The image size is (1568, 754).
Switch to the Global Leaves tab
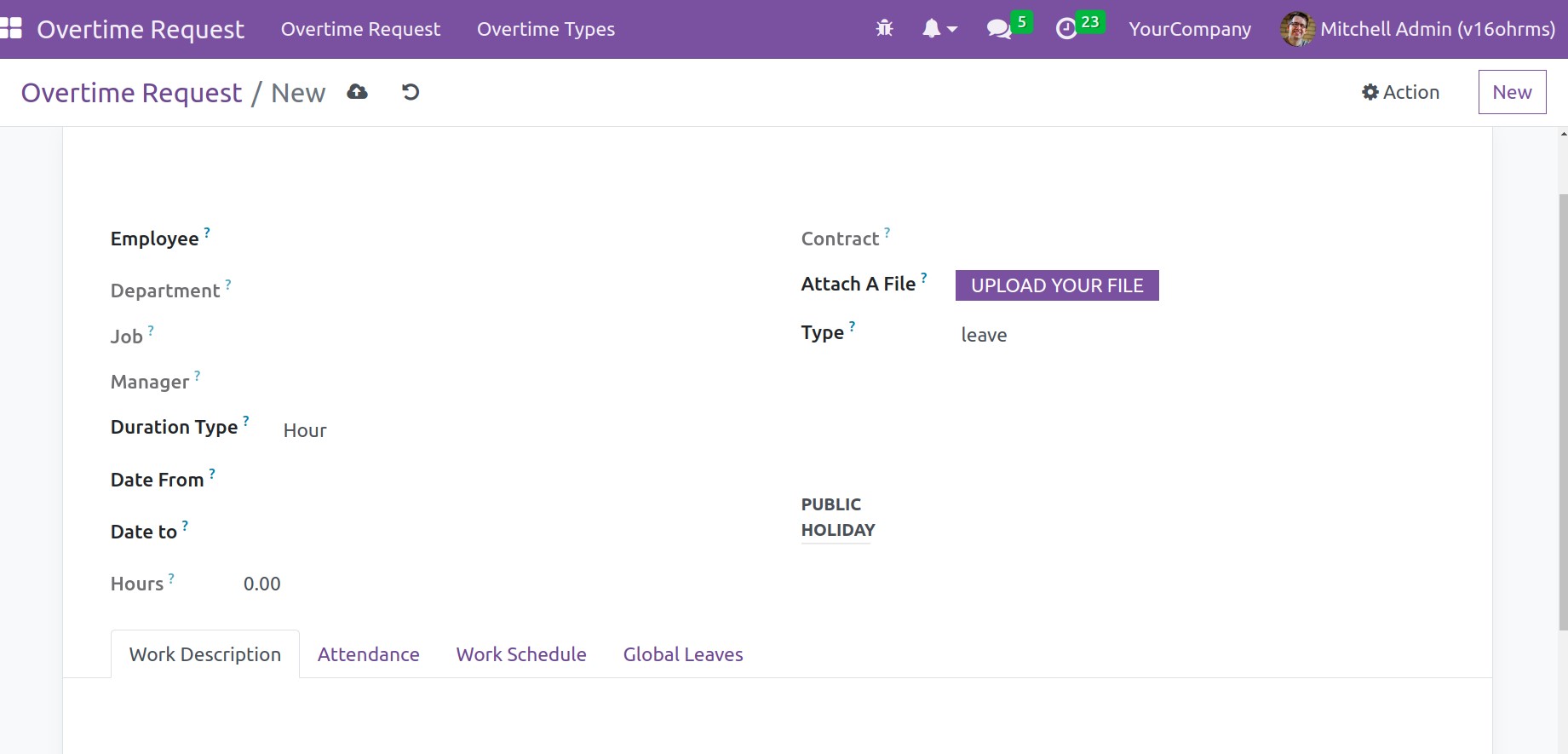[682, 654]
